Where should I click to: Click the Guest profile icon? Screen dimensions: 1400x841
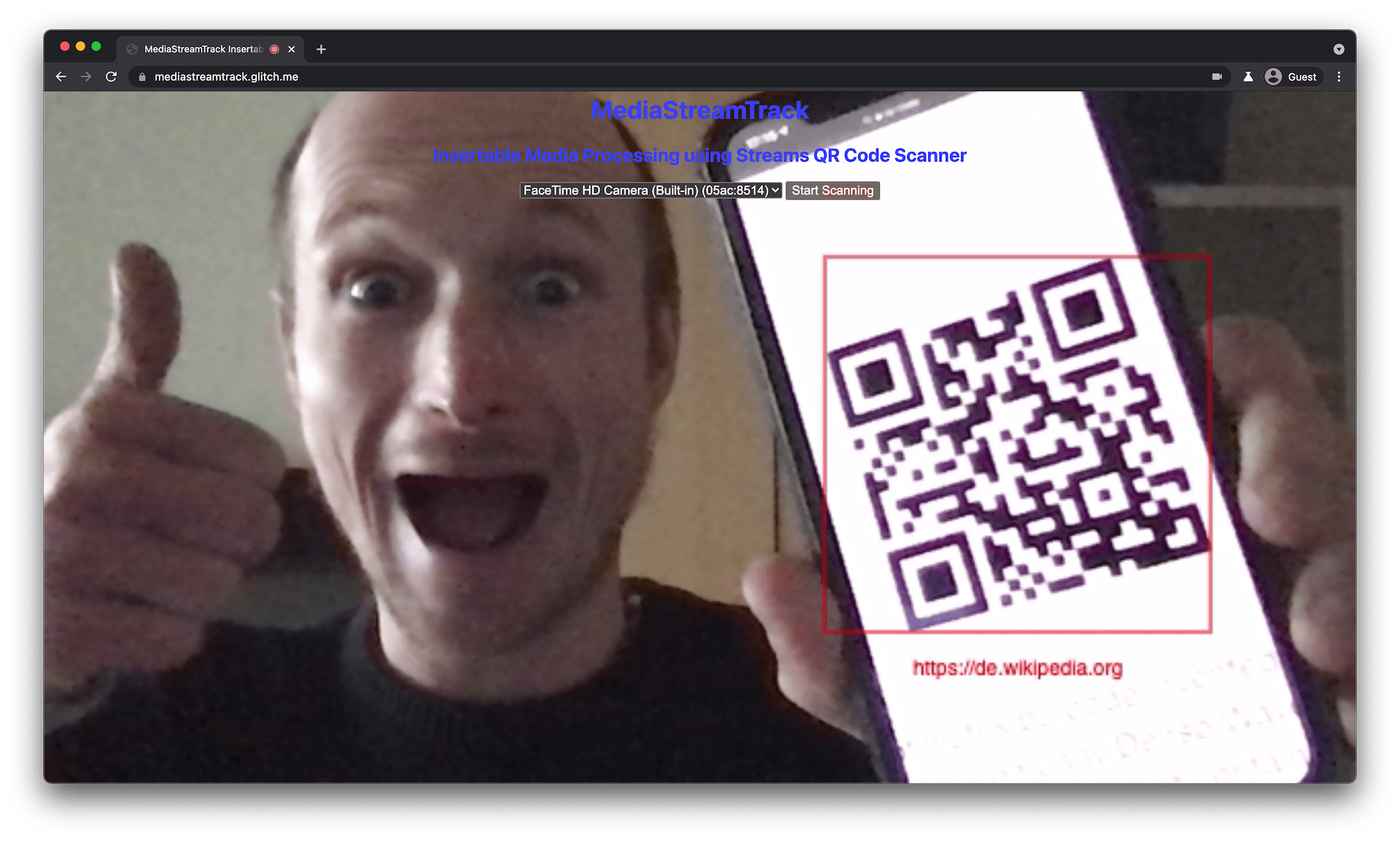[1296, 77]
